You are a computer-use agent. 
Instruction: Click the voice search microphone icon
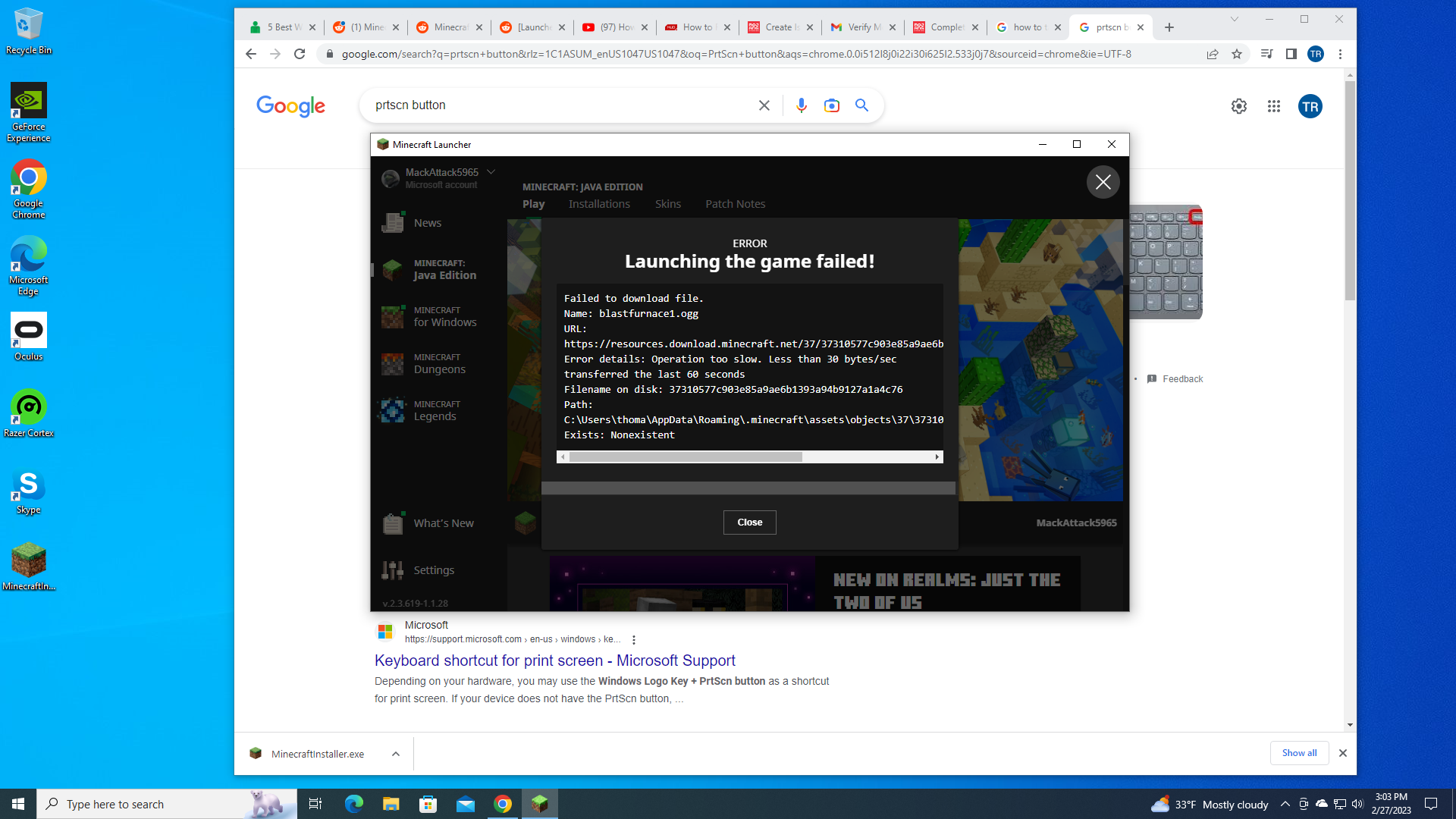(x=802, y=105)
